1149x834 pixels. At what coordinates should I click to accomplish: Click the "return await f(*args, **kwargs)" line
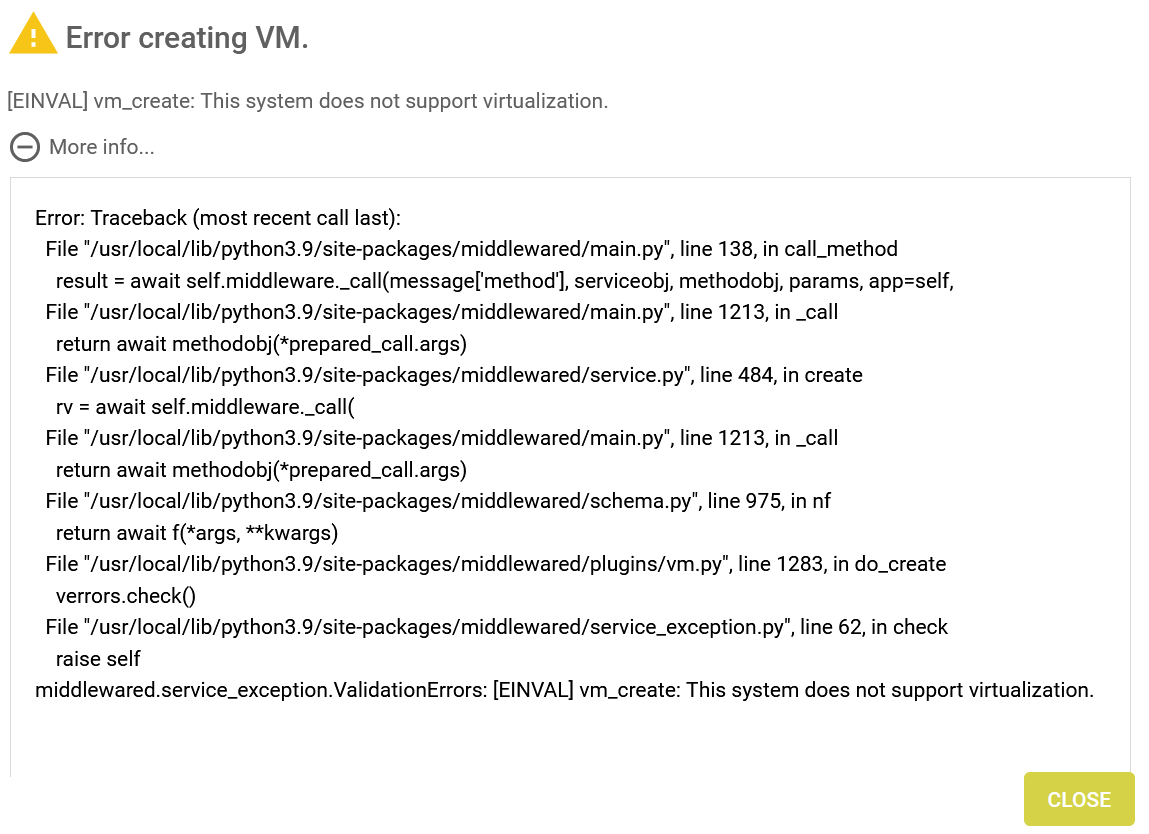click(197, 533)
